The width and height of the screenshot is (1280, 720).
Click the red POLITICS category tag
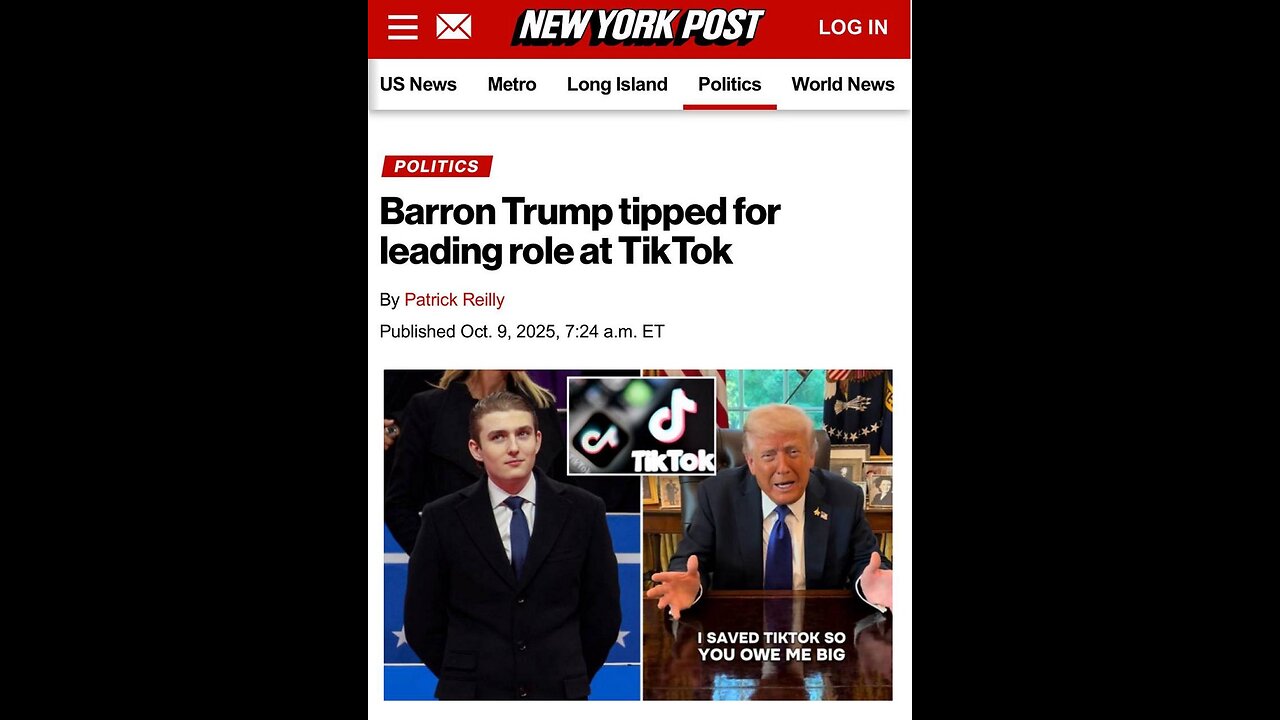click(x=437, y=166)
